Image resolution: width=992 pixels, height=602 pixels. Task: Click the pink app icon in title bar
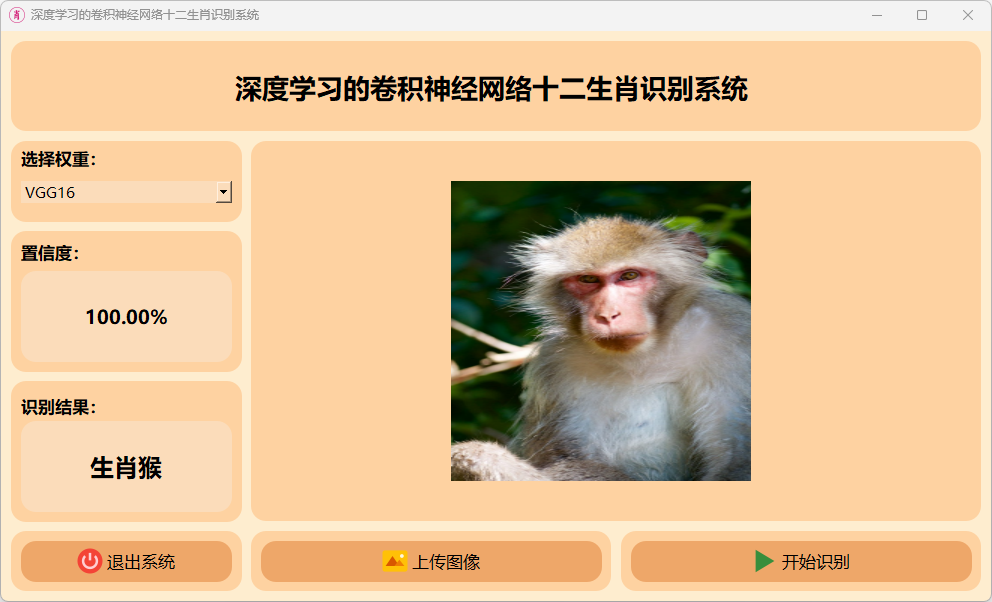(16, 15)
